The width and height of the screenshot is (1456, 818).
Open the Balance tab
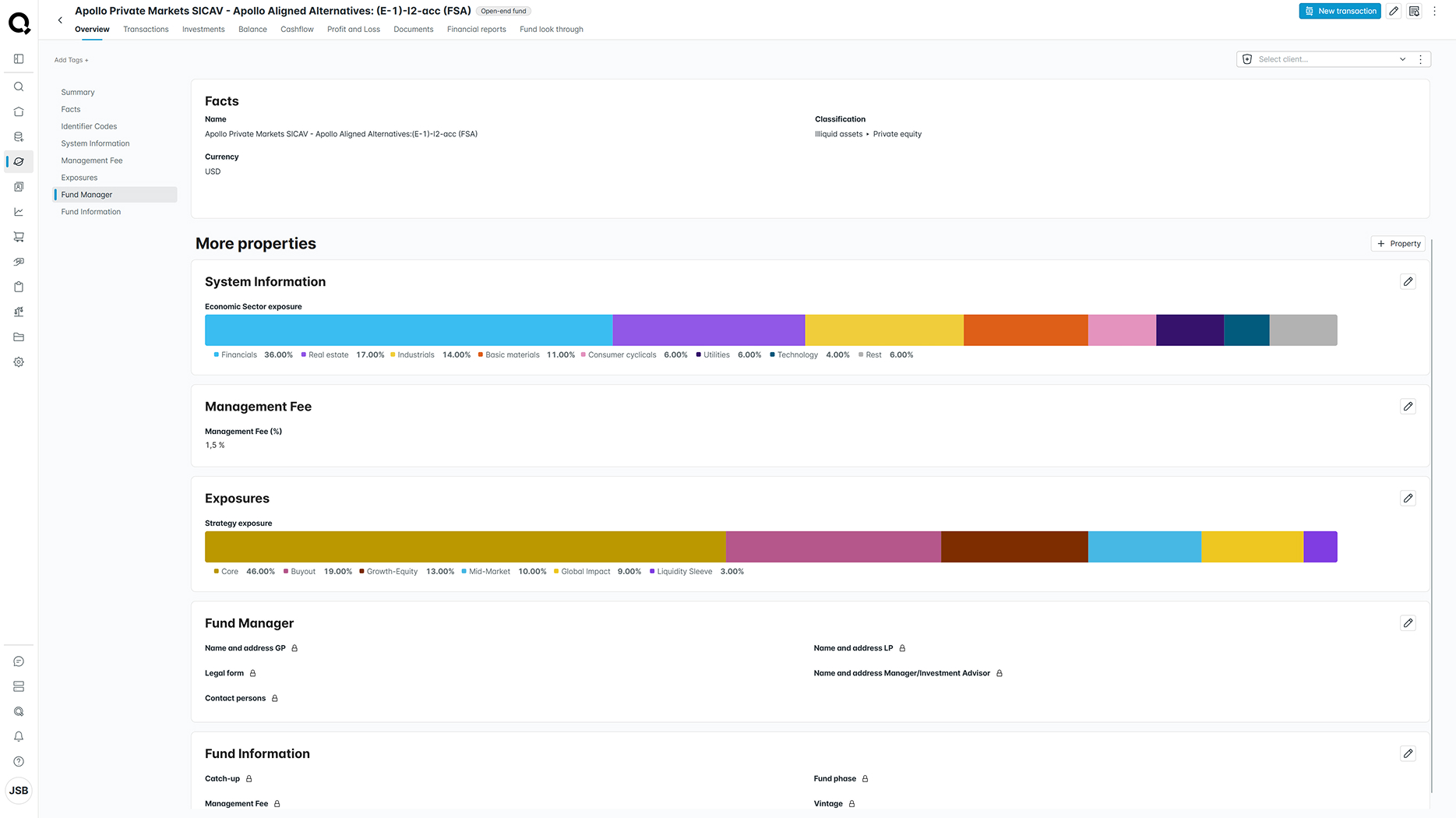252,30
